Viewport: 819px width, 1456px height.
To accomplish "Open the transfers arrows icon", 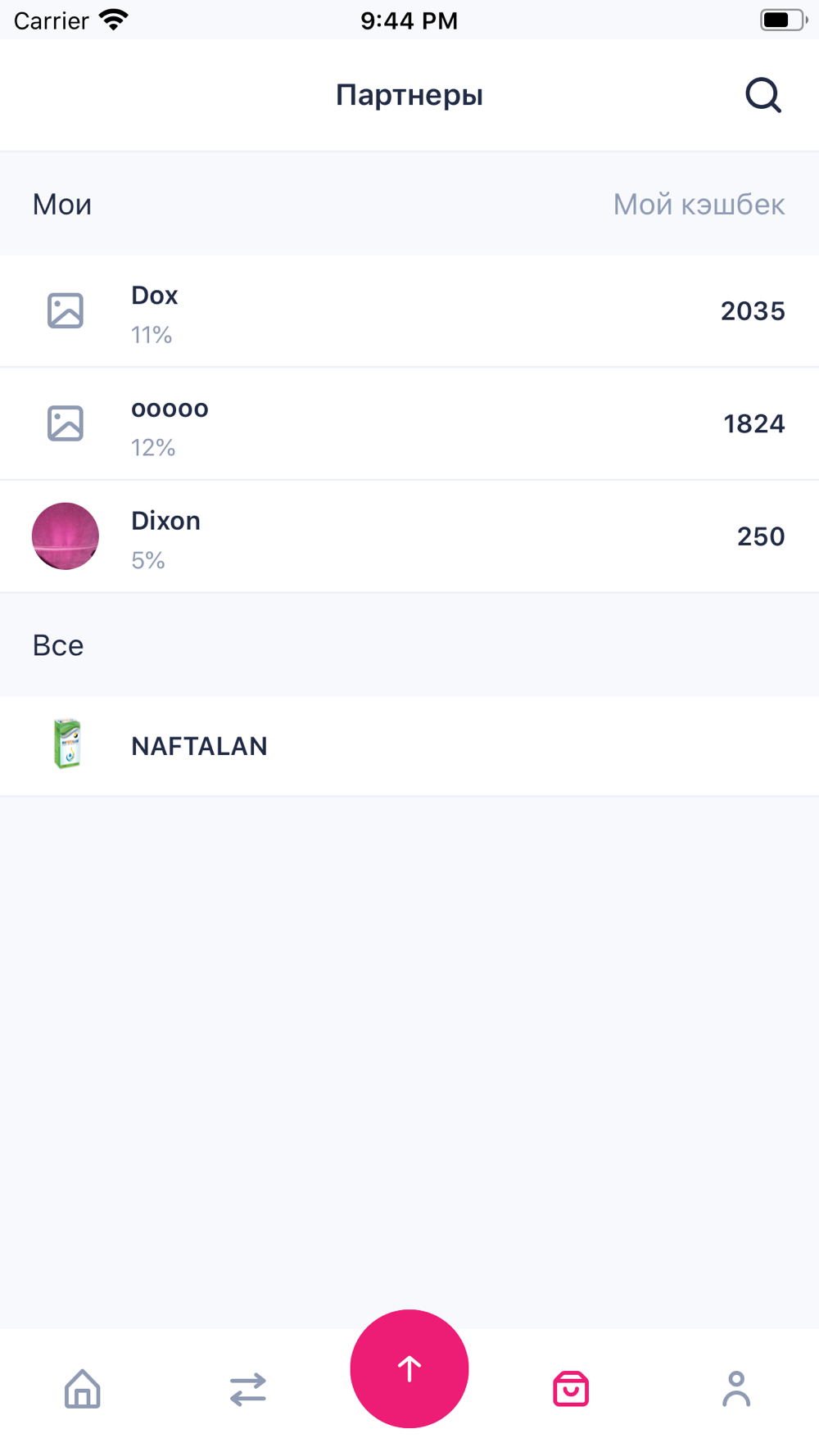I will (x=248, y=1390).
